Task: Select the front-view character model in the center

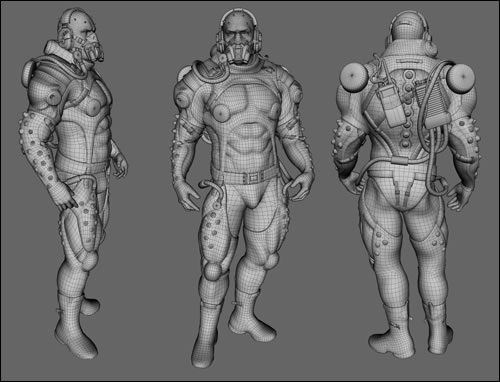Action: point(243,187)
